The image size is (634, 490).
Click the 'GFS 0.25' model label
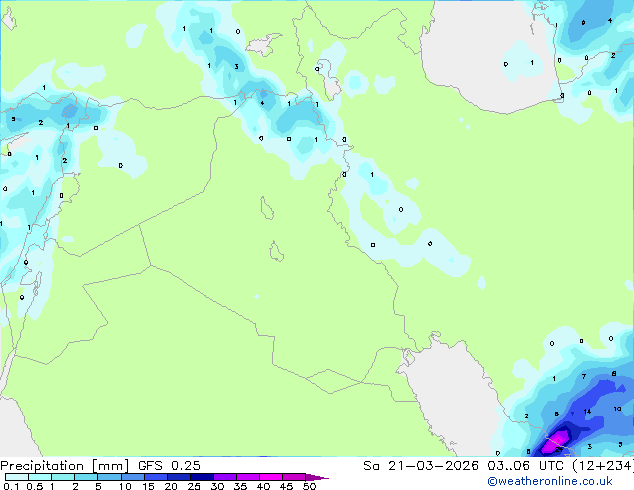169,466
